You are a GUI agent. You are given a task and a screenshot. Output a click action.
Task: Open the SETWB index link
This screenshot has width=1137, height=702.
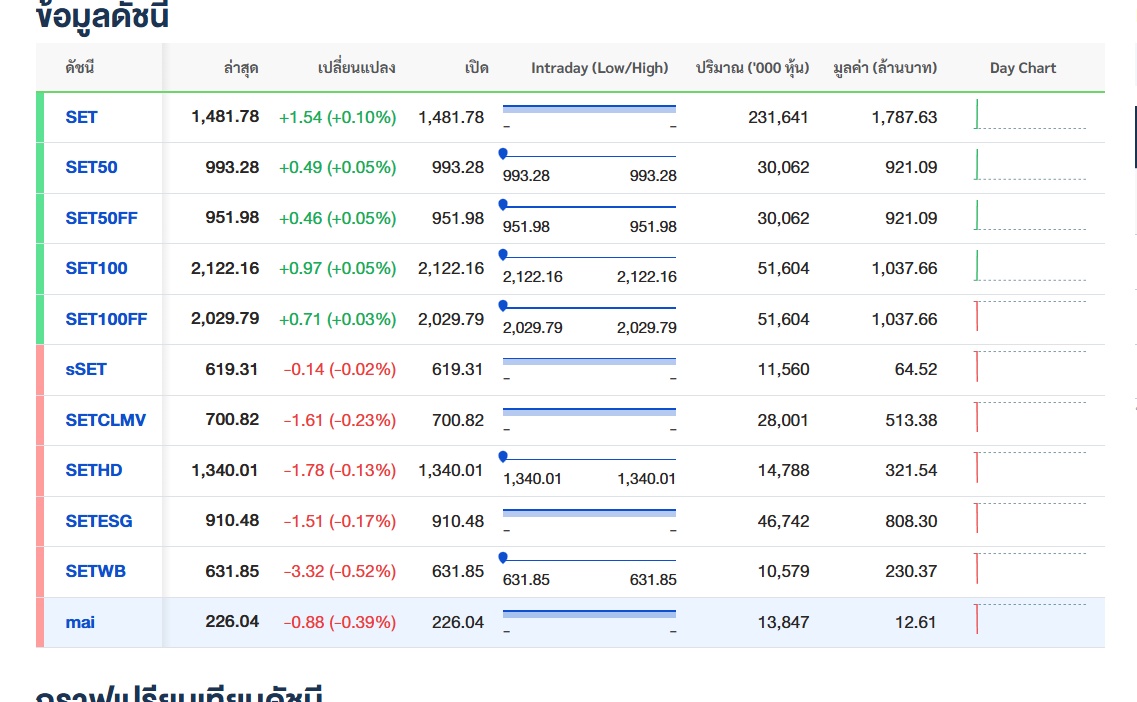click(x=96, y=571)
